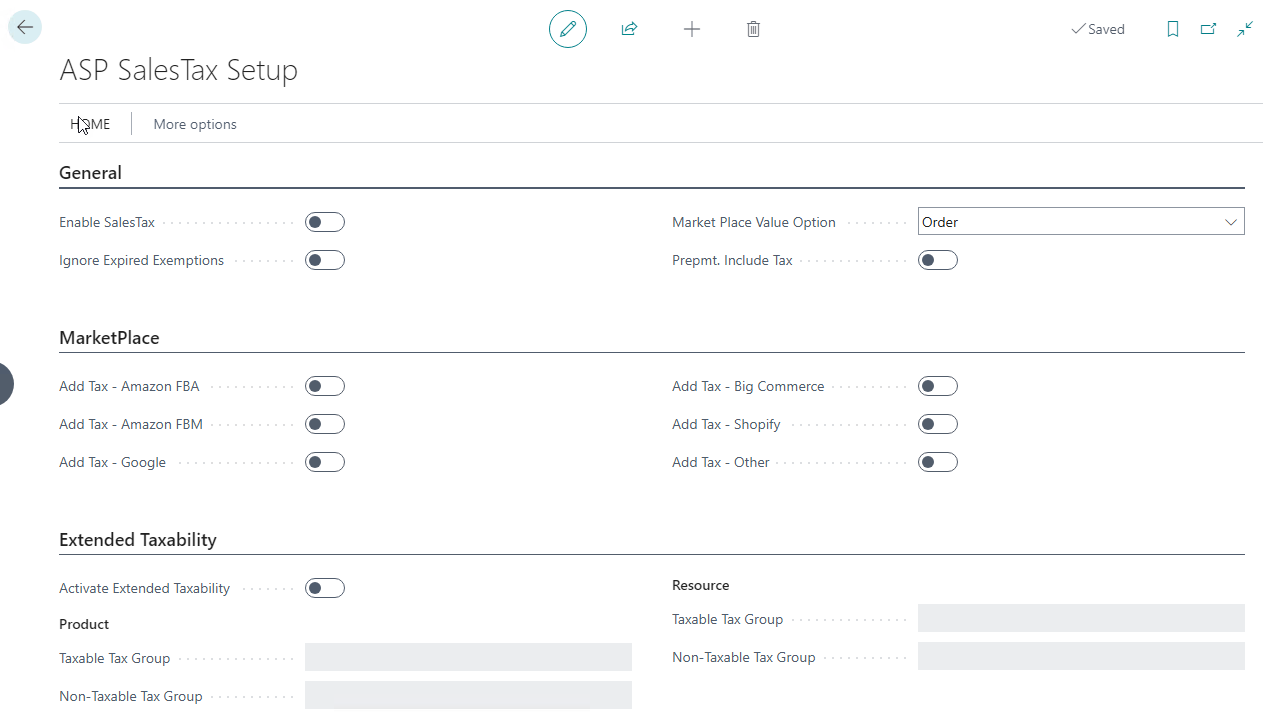The height and width of the screenshot is (720, 1280).
Task: Toggle Activate Extended Taxability switch
Action: click(325, 588)
